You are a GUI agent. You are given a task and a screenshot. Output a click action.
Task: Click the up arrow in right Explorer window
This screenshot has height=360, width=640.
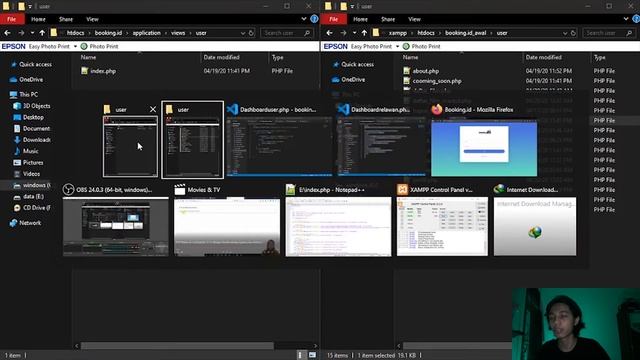click(x=364, y=33)
